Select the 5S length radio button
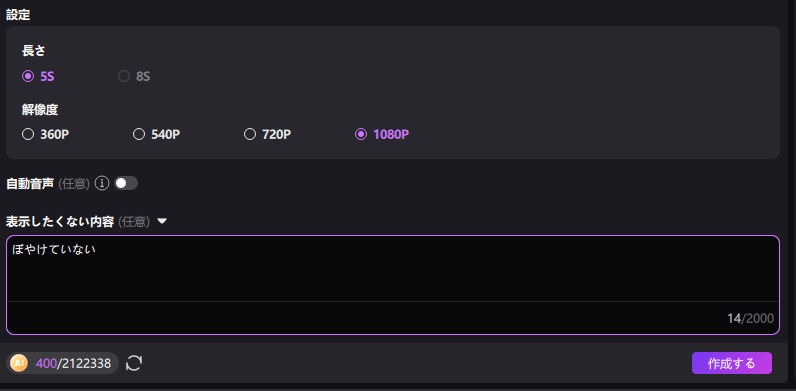This screenshot has height=391, width=796. (x=27, y=77)
